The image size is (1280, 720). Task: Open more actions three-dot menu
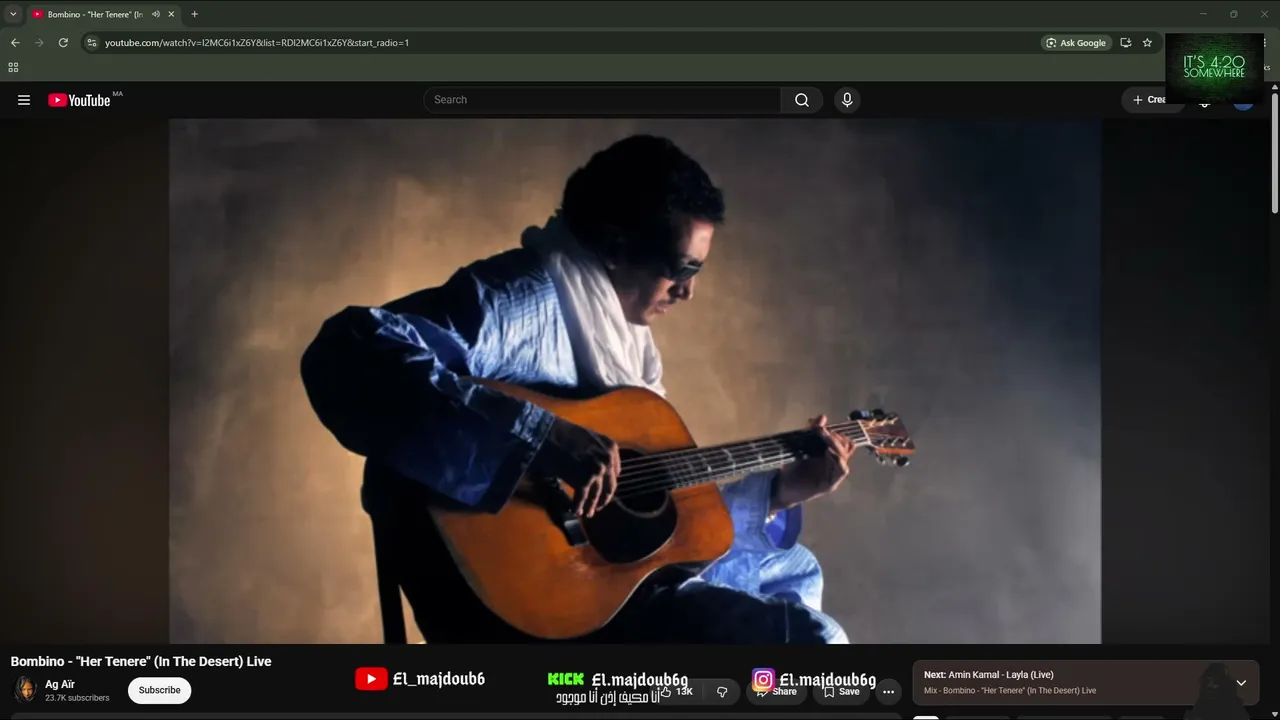[x=888, y=691]
